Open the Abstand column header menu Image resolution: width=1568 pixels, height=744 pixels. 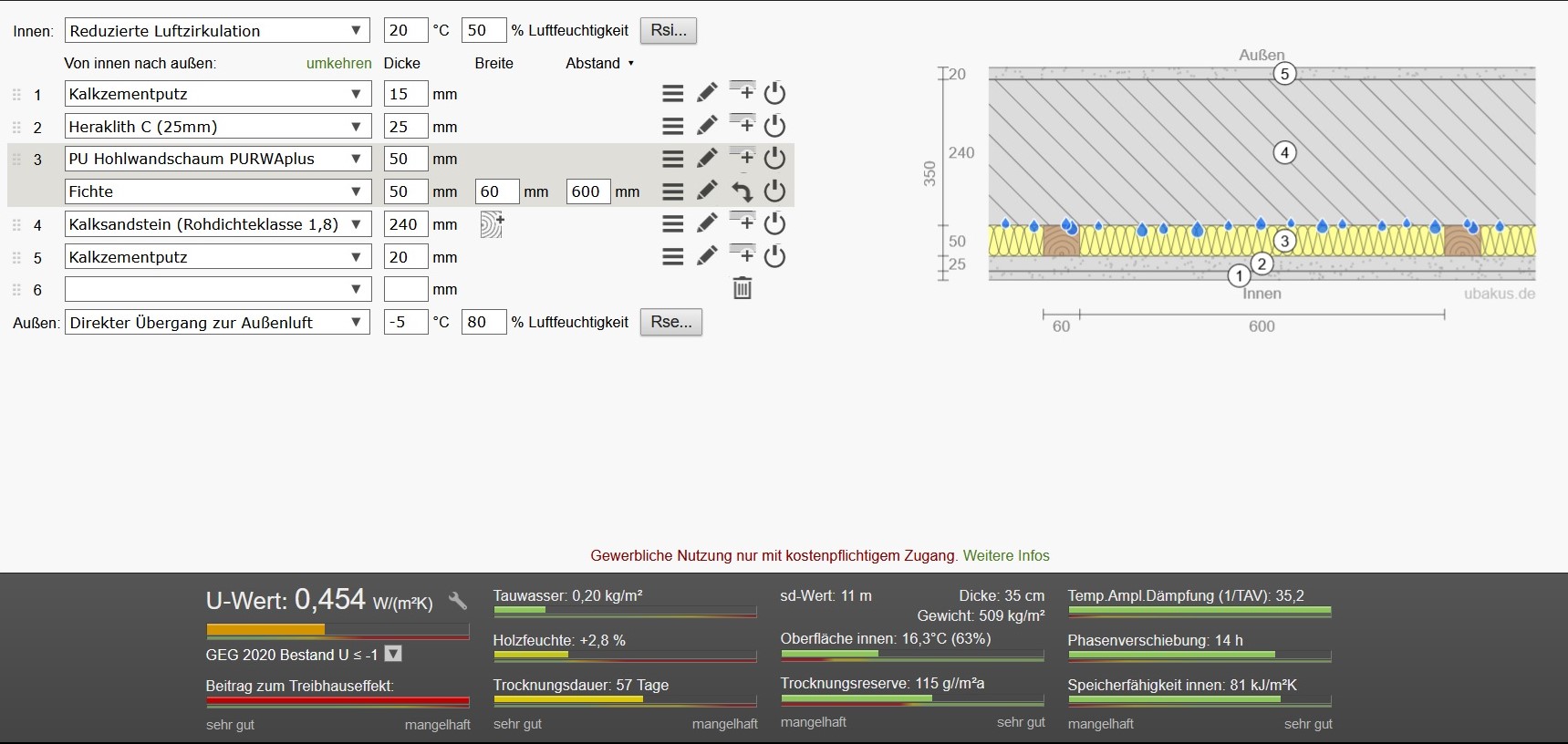(599, 64)
